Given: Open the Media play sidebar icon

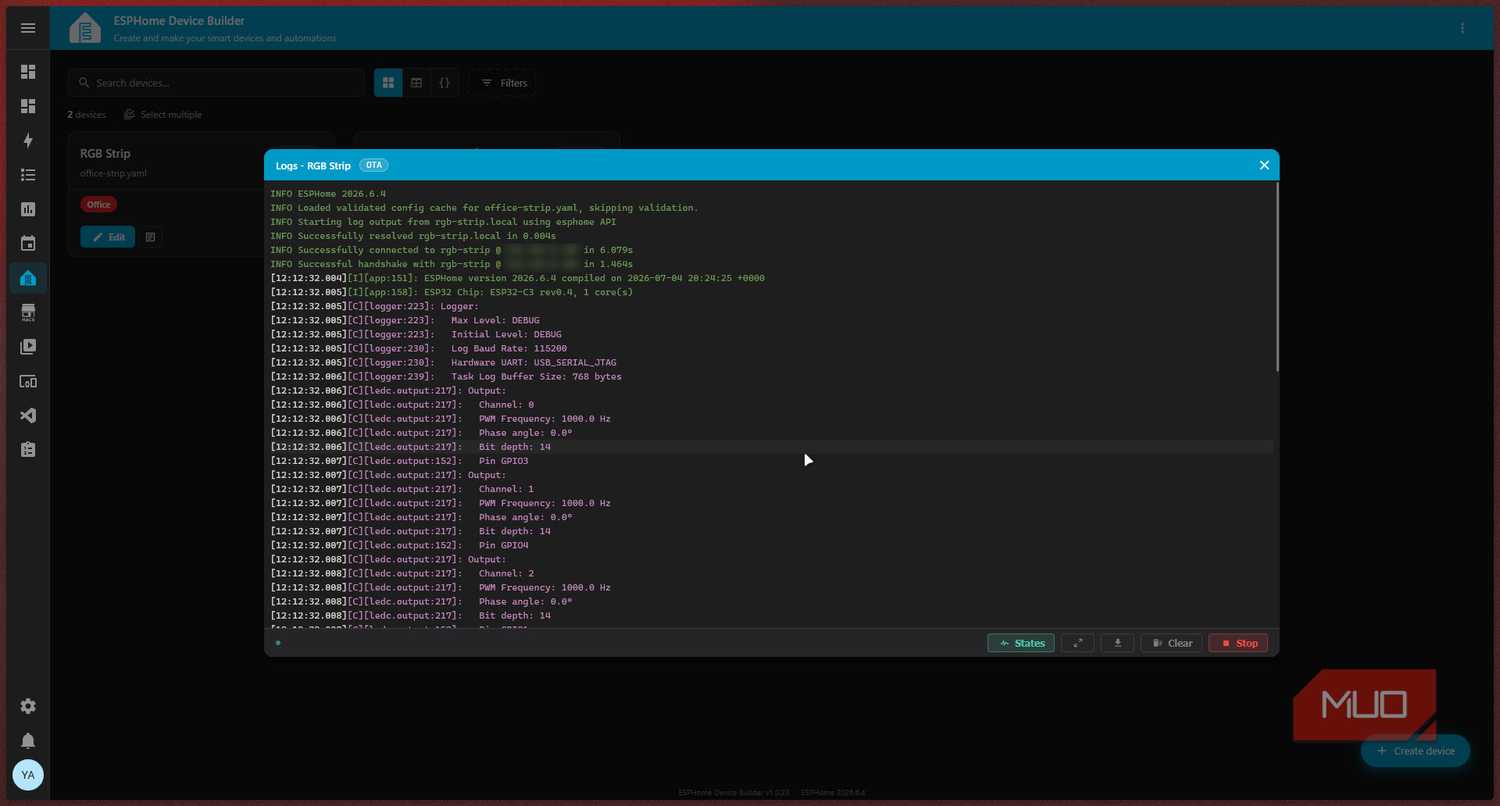Looking at the screenshot, I should pos(28,347).
